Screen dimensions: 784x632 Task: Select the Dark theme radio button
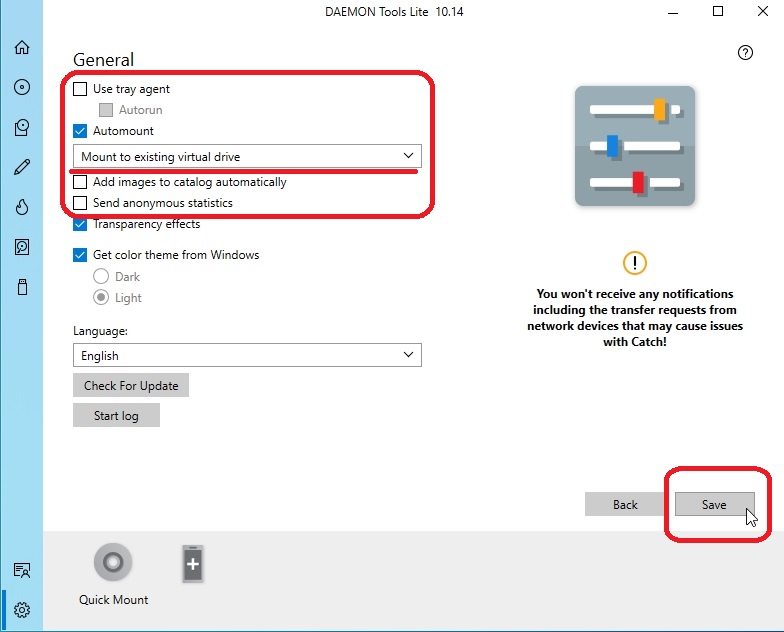101,276
